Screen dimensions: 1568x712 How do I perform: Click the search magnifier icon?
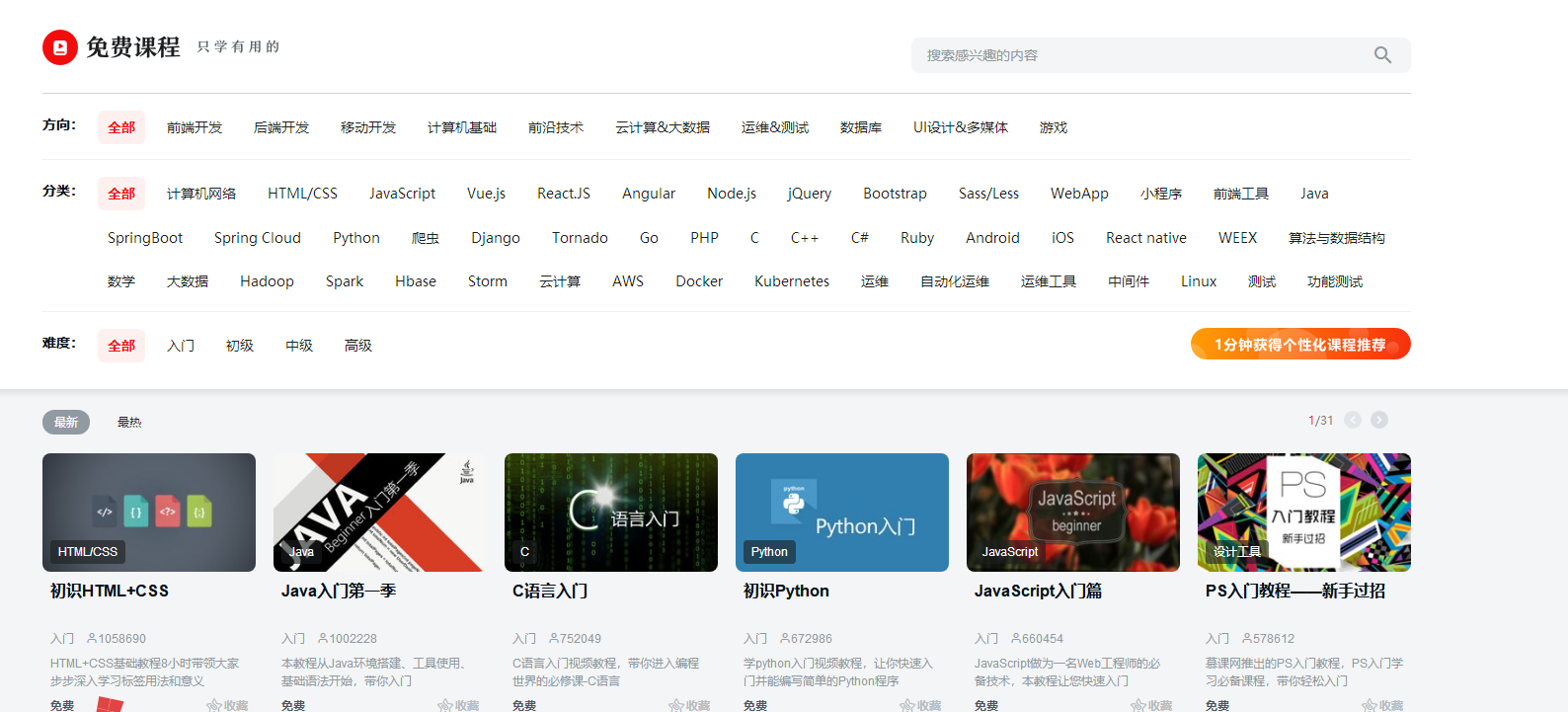(x=1382, y=55)
